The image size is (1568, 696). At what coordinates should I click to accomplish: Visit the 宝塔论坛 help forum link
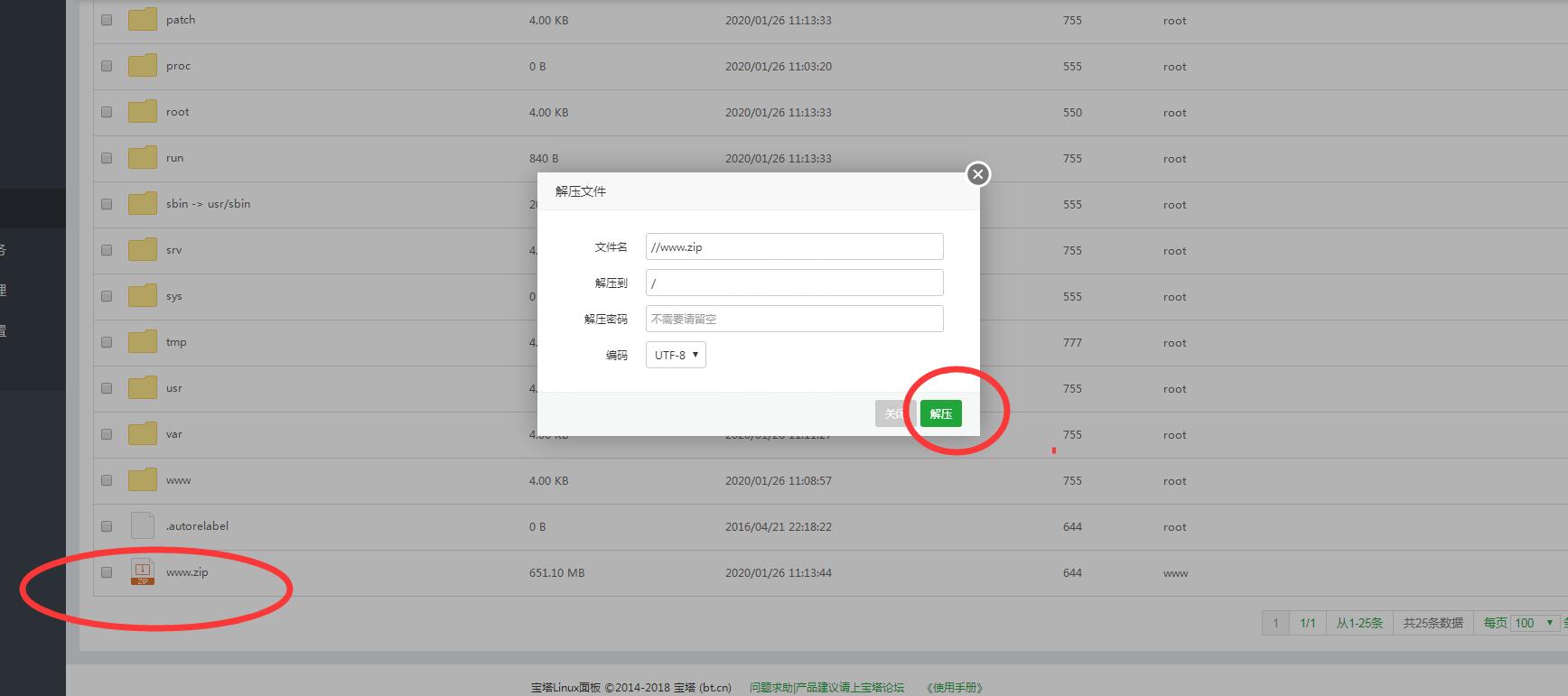click(826, 688)
